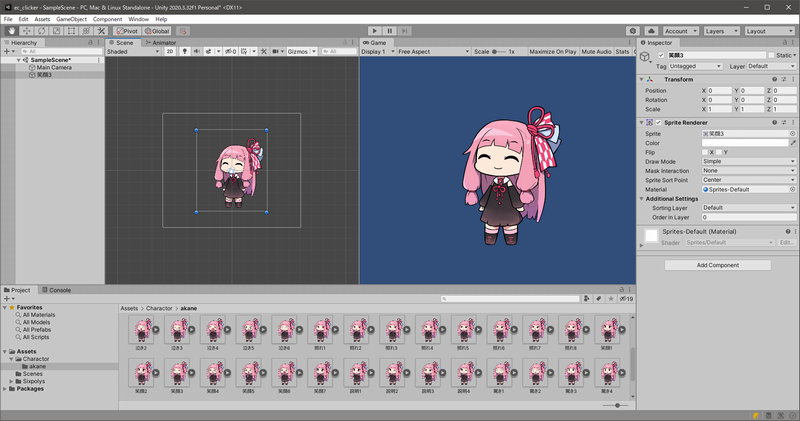Select the Move tool
This screenshot has width=800, height=421.
(x=27, y=31)
